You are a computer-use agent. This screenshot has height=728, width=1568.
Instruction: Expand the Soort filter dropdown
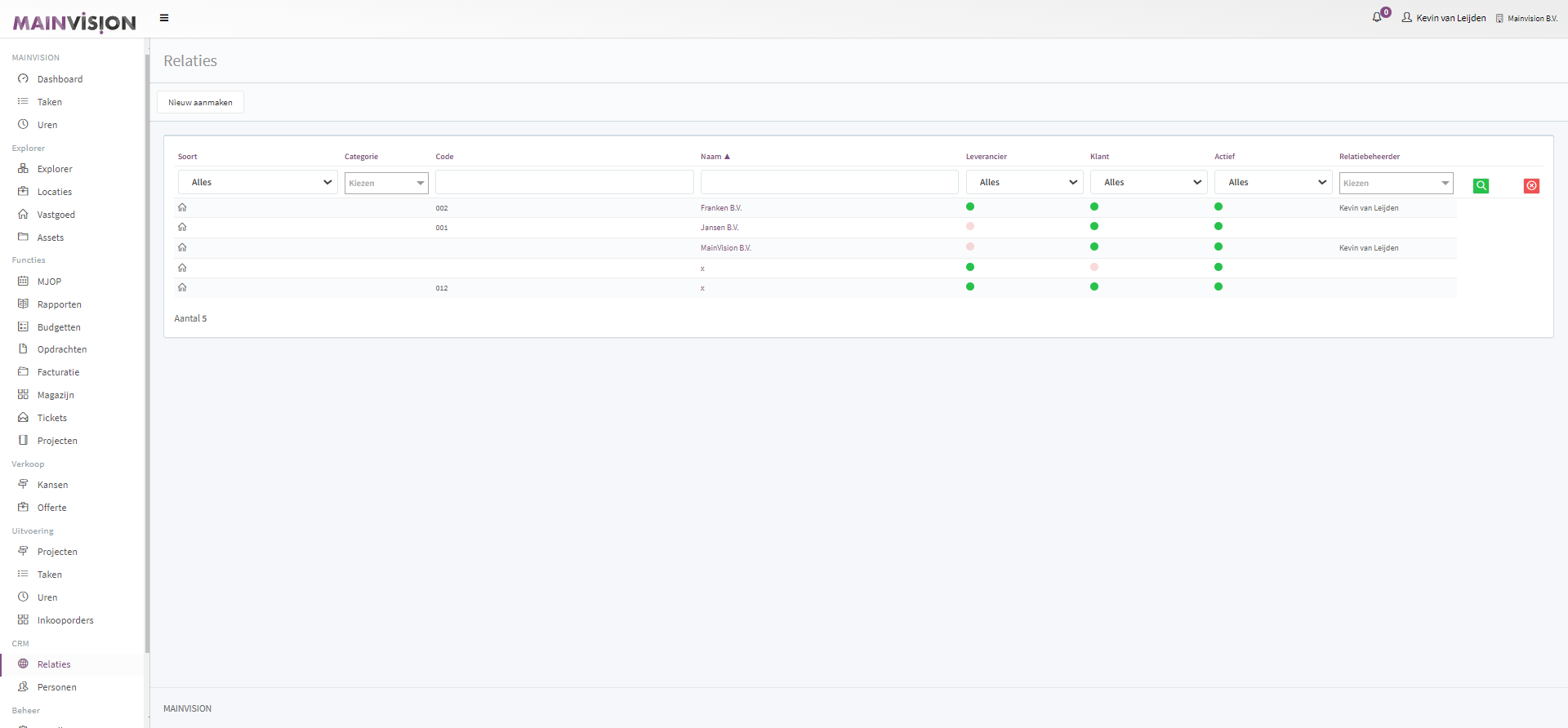point(257,183)
